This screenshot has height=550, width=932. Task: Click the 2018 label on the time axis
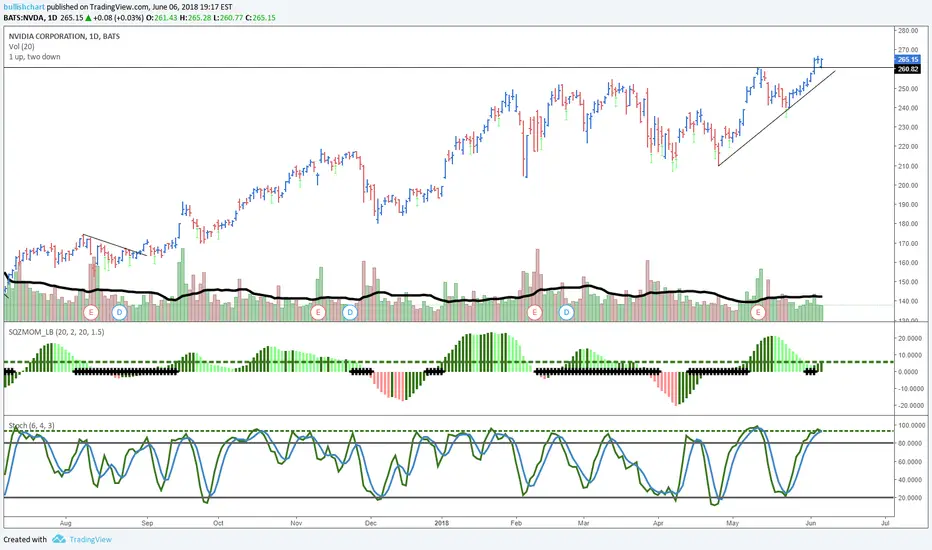tap(442, 523)
